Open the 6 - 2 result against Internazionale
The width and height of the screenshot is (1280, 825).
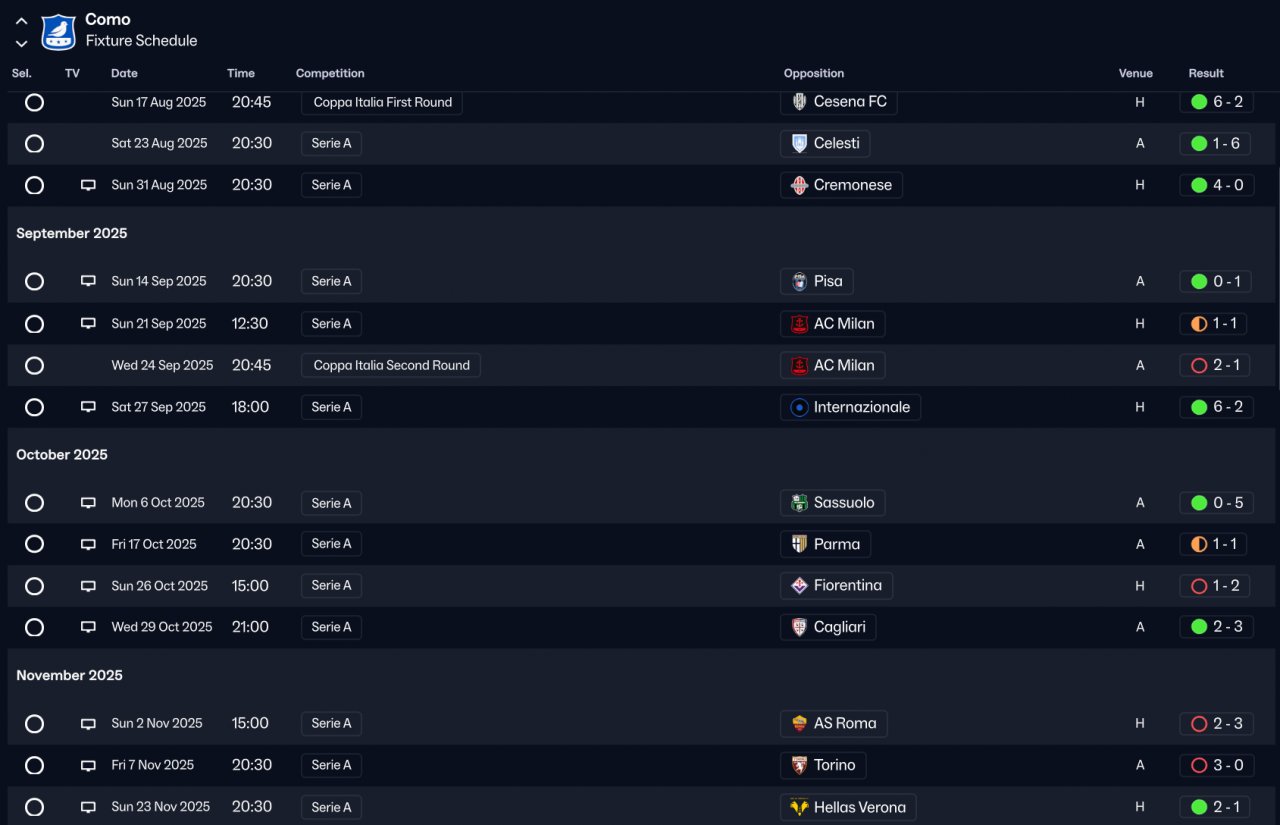pos(1216,407)
